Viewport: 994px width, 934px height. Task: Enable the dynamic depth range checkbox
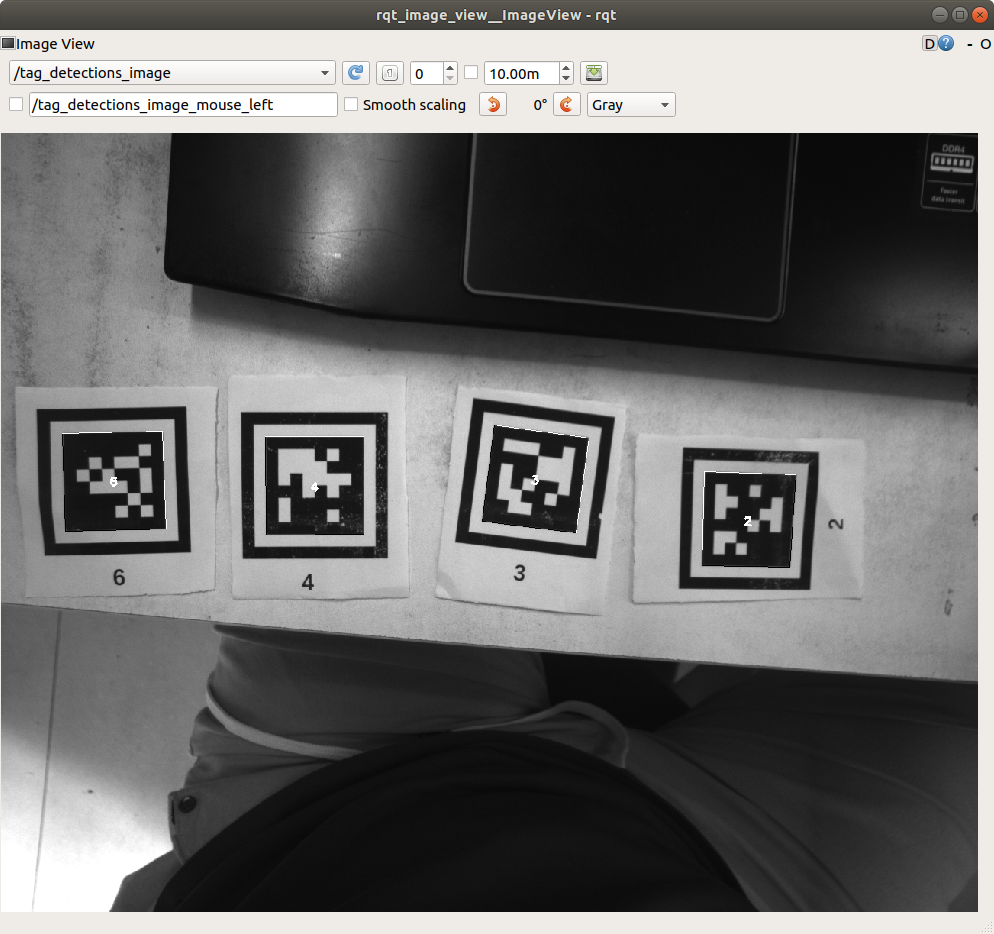pos(471,72)
